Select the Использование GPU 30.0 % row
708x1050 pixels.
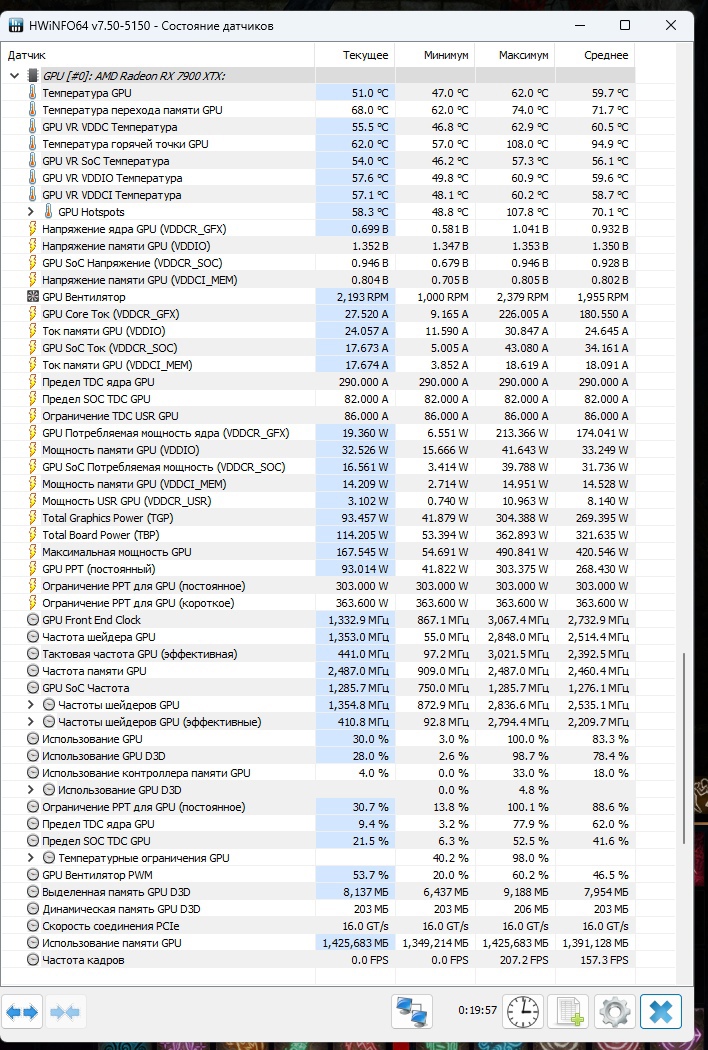pyautogui.click(x=318, y=739)
